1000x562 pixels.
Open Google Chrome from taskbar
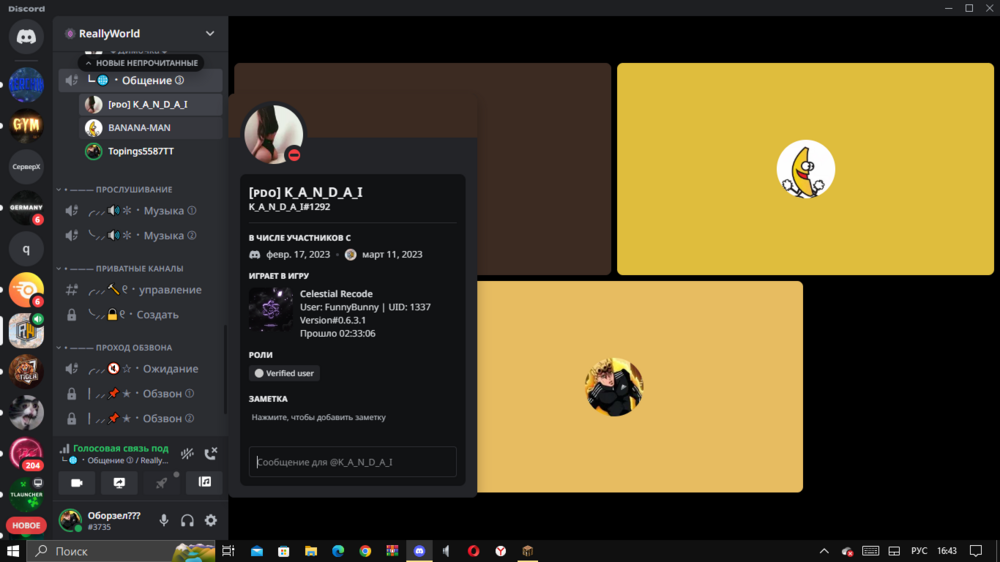tap(365, 551)
